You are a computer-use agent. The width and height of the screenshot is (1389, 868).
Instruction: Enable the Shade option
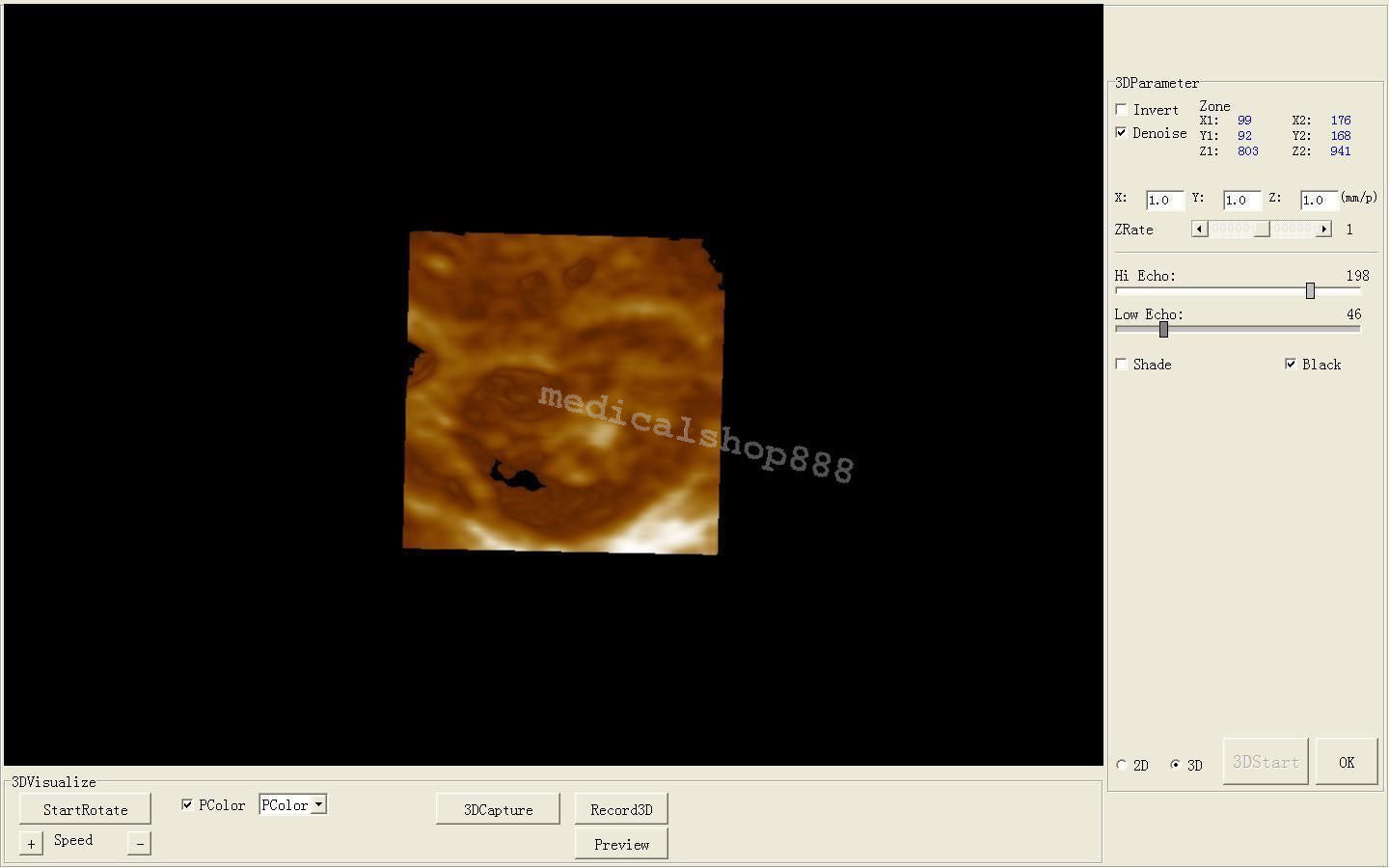coord(1121,364)
